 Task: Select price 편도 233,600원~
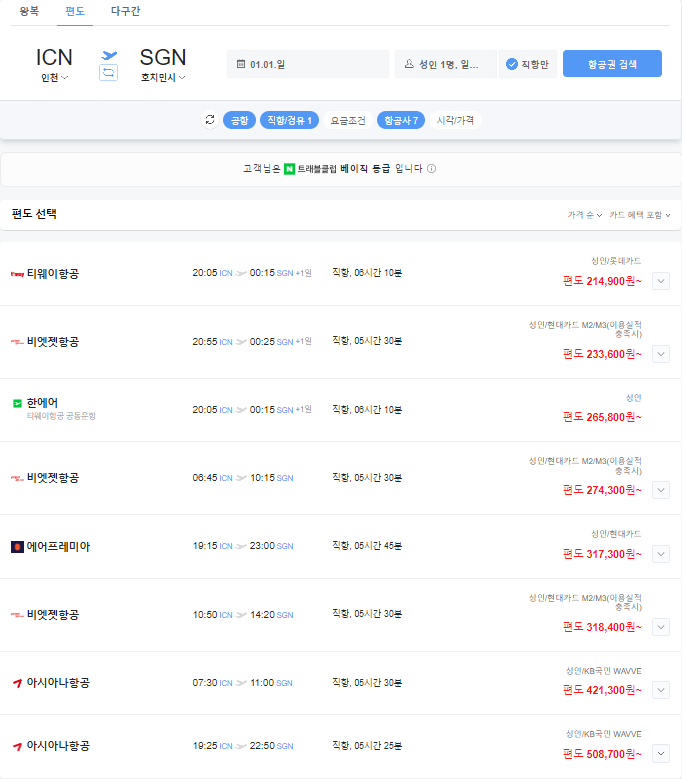(x=602, y=354)
